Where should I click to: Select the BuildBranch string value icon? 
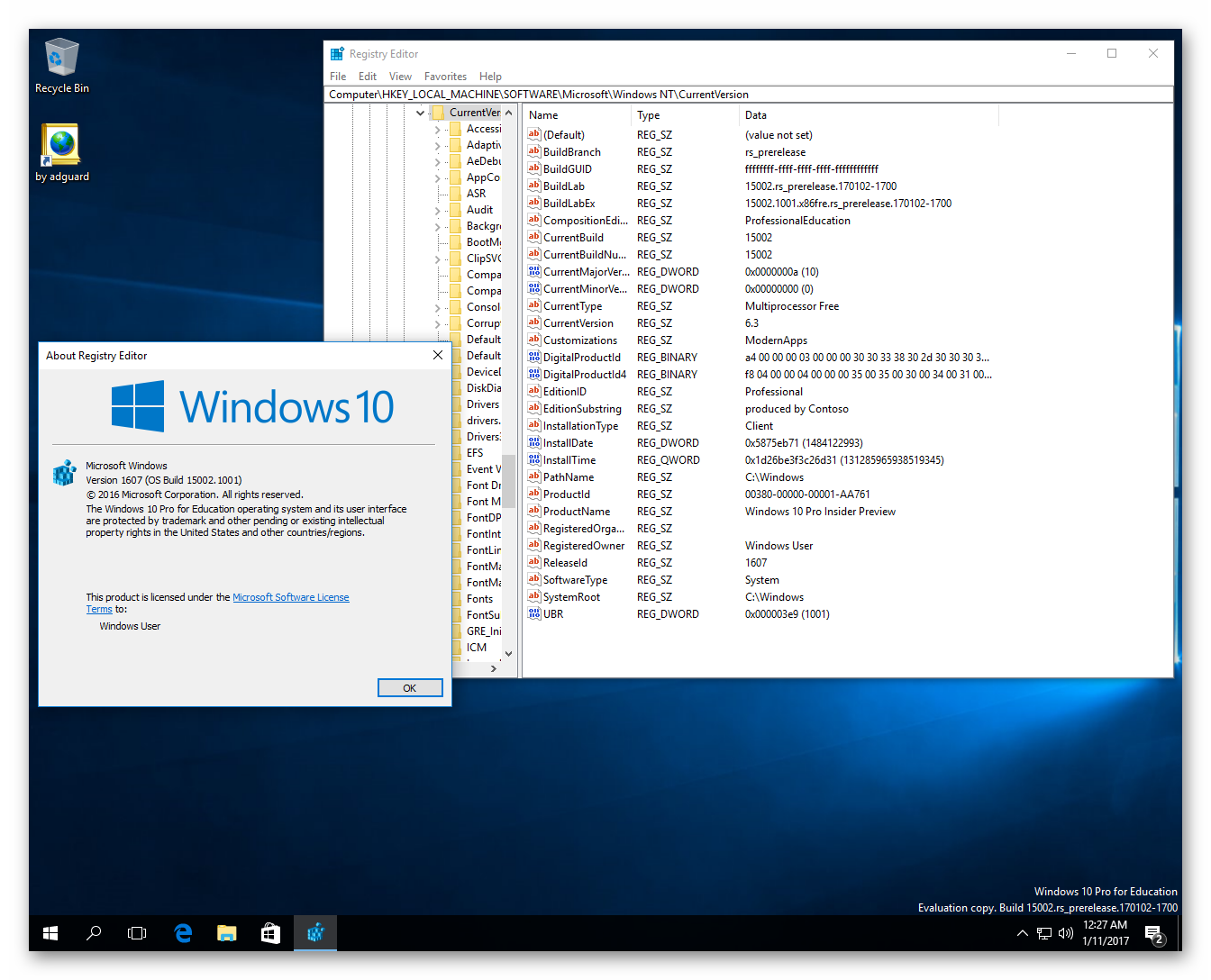pyautogui.click(x=534, y=151)
